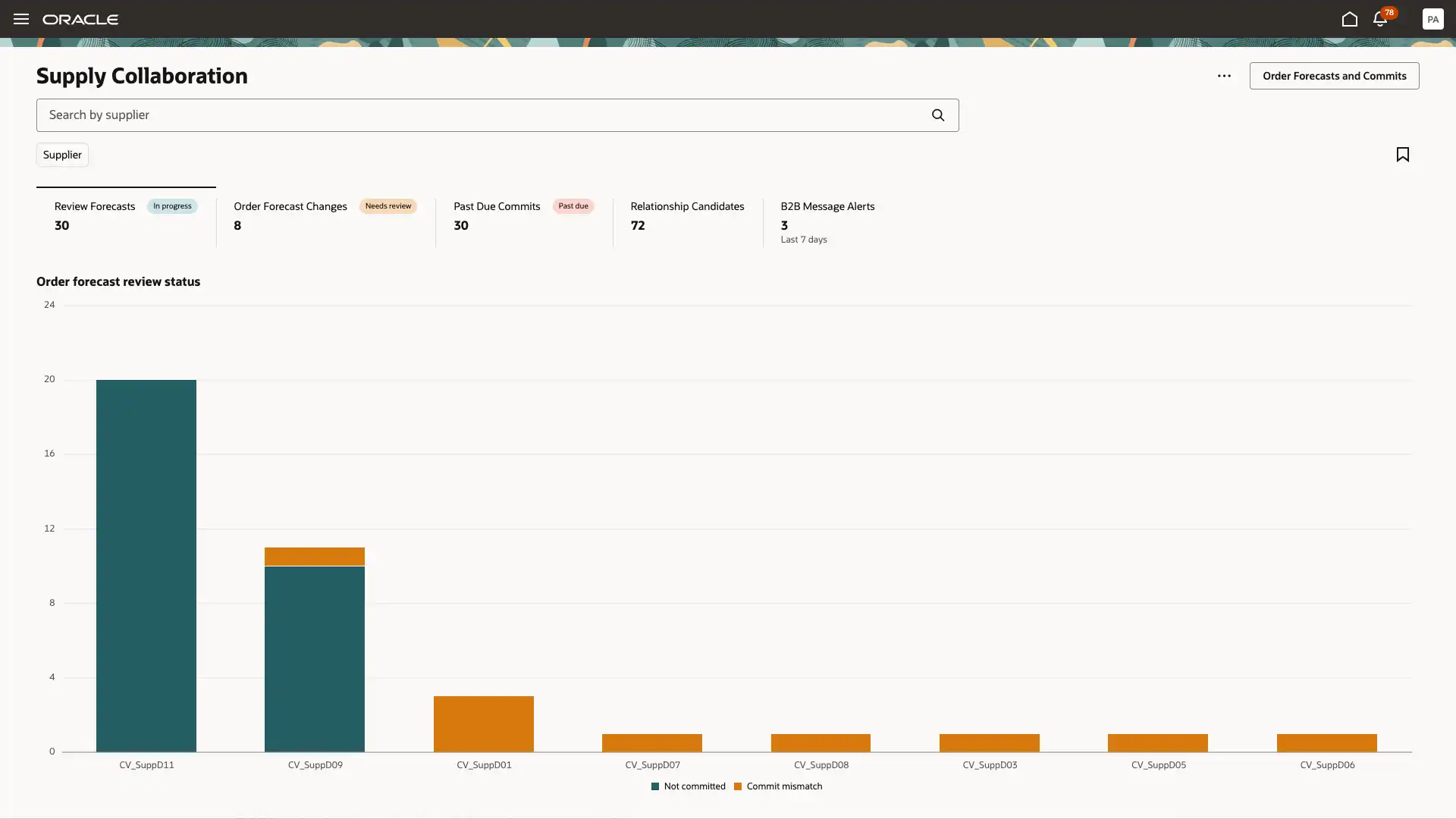The width and height of the screenshot is (1456, 819).
Task: Go to the Home page icon
Action: click(1349, 19)
